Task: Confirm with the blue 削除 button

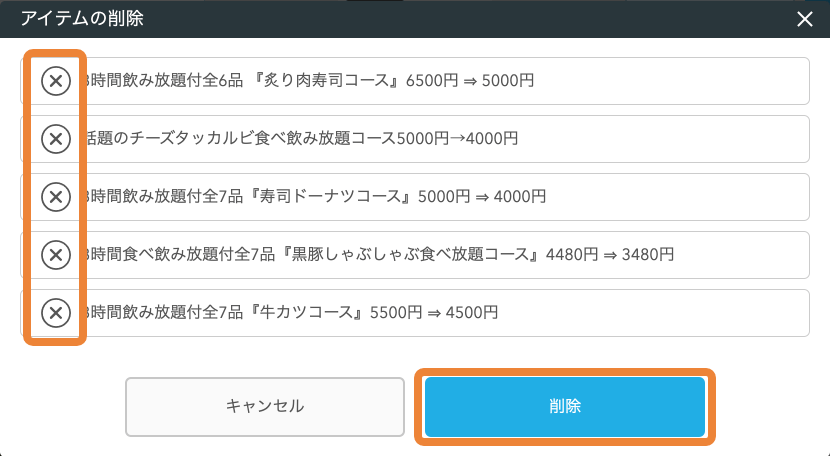Action: pos(565,406)
